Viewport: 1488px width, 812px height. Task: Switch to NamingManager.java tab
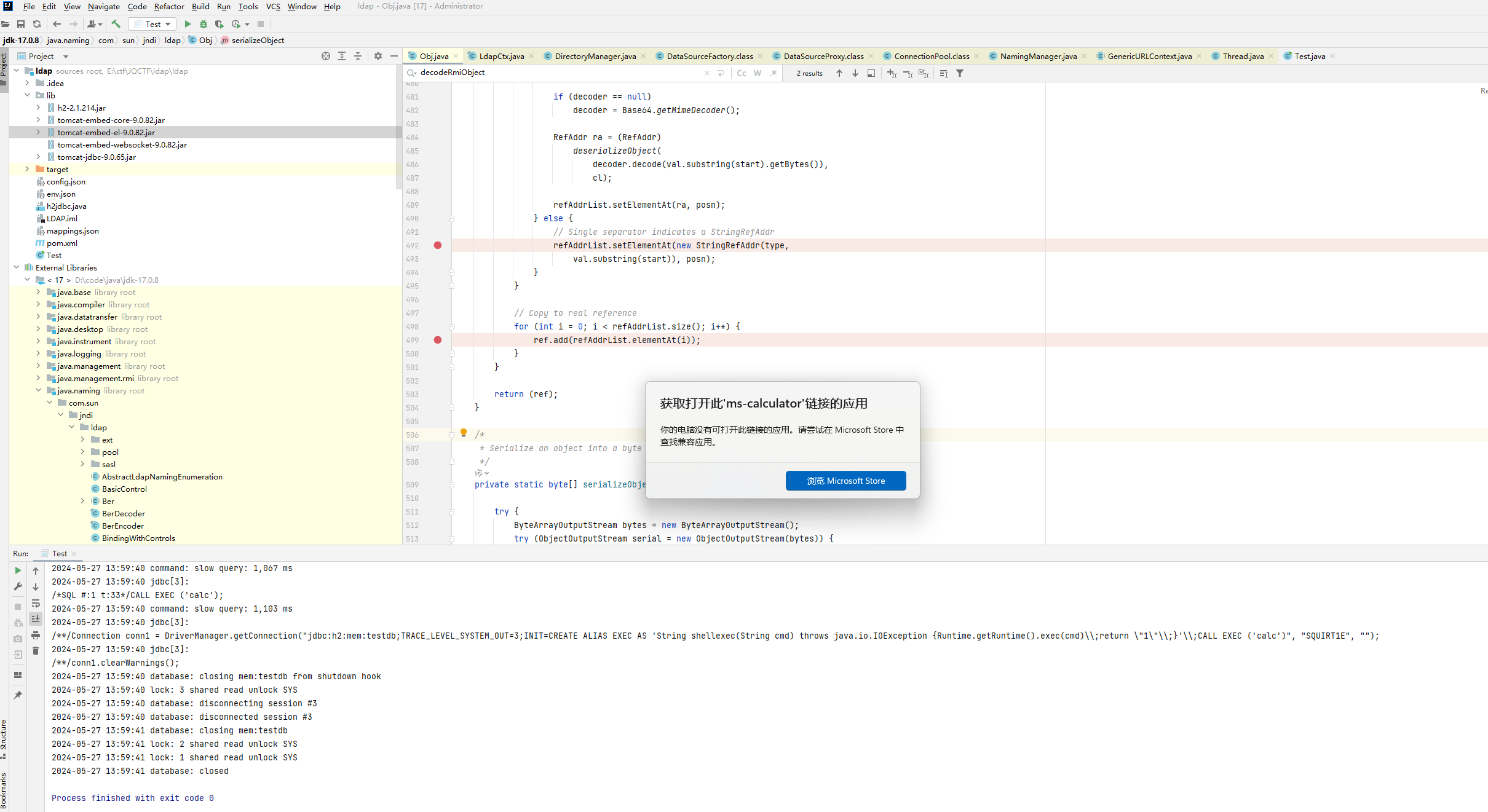pos(1038,56)
